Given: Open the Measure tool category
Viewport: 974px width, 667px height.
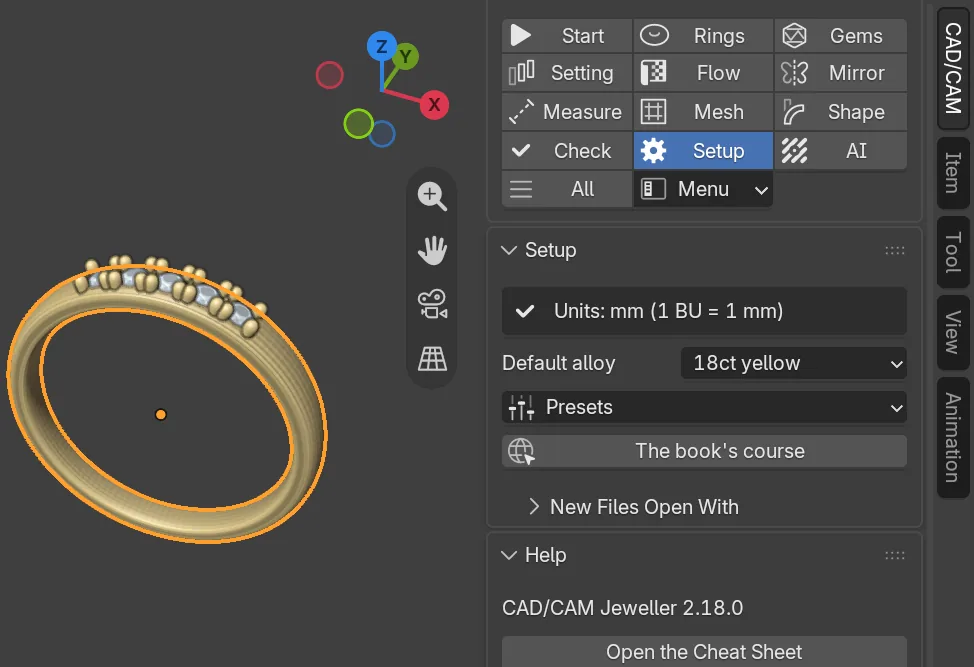Looking at the screenshot, I should click(567, 112).
